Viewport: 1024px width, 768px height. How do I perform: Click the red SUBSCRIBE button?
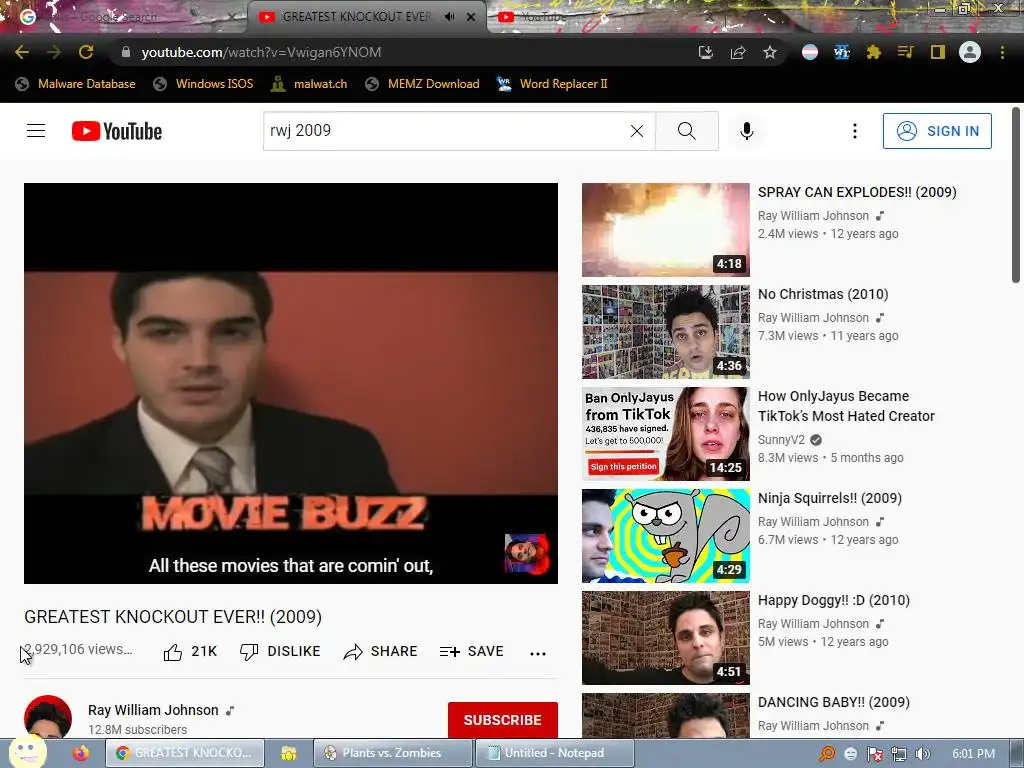click(502, 720)
